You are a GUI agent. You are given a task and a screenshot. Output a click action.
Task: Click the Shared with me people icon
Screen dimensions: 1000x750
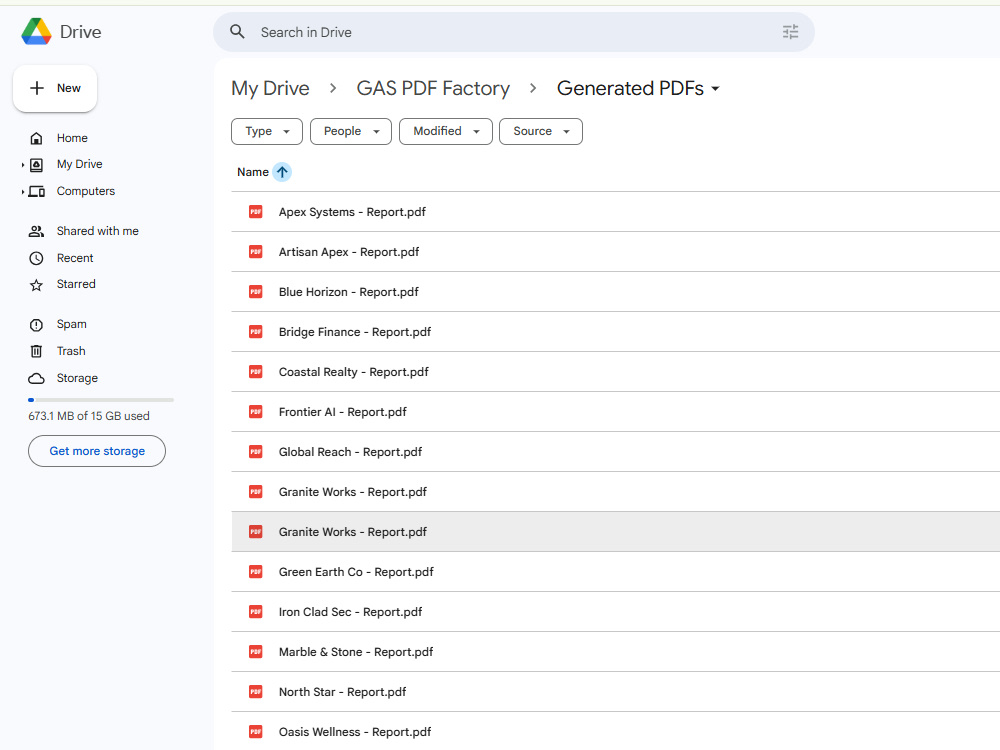(x=36, y=232)
